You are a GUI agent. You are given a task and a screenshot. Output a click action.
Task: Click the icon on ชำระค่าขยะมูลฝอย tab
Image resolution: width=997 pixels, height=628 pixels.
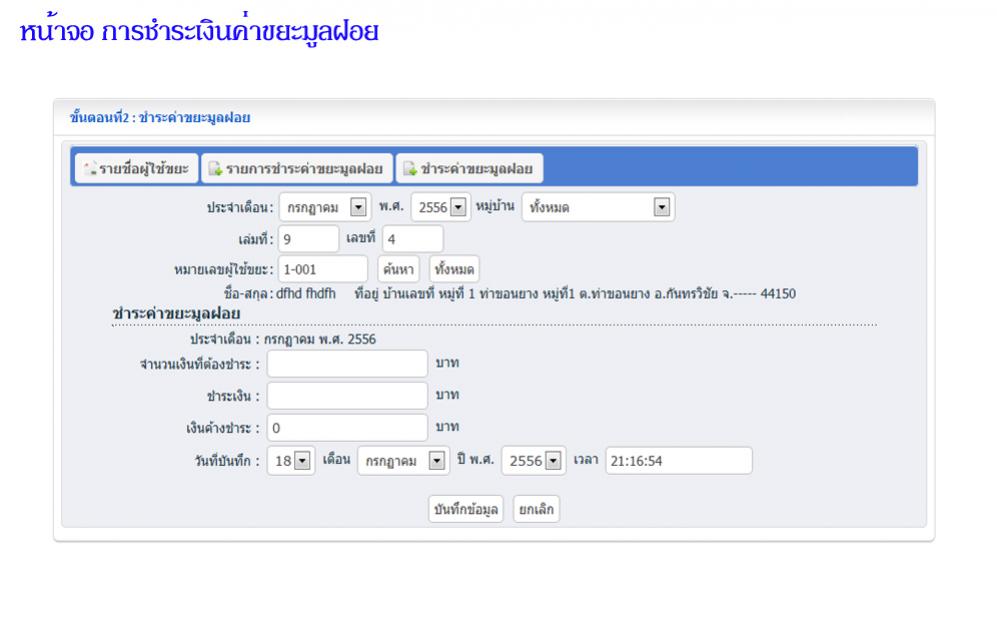tap(410, 168)
